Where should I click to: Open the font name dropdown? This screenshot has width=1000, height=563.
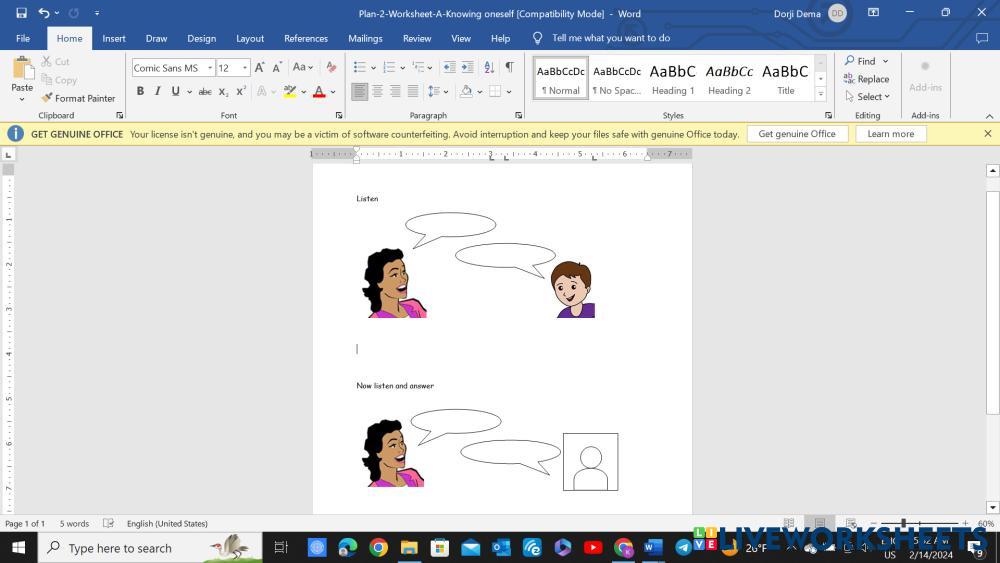tap(210, 68)
